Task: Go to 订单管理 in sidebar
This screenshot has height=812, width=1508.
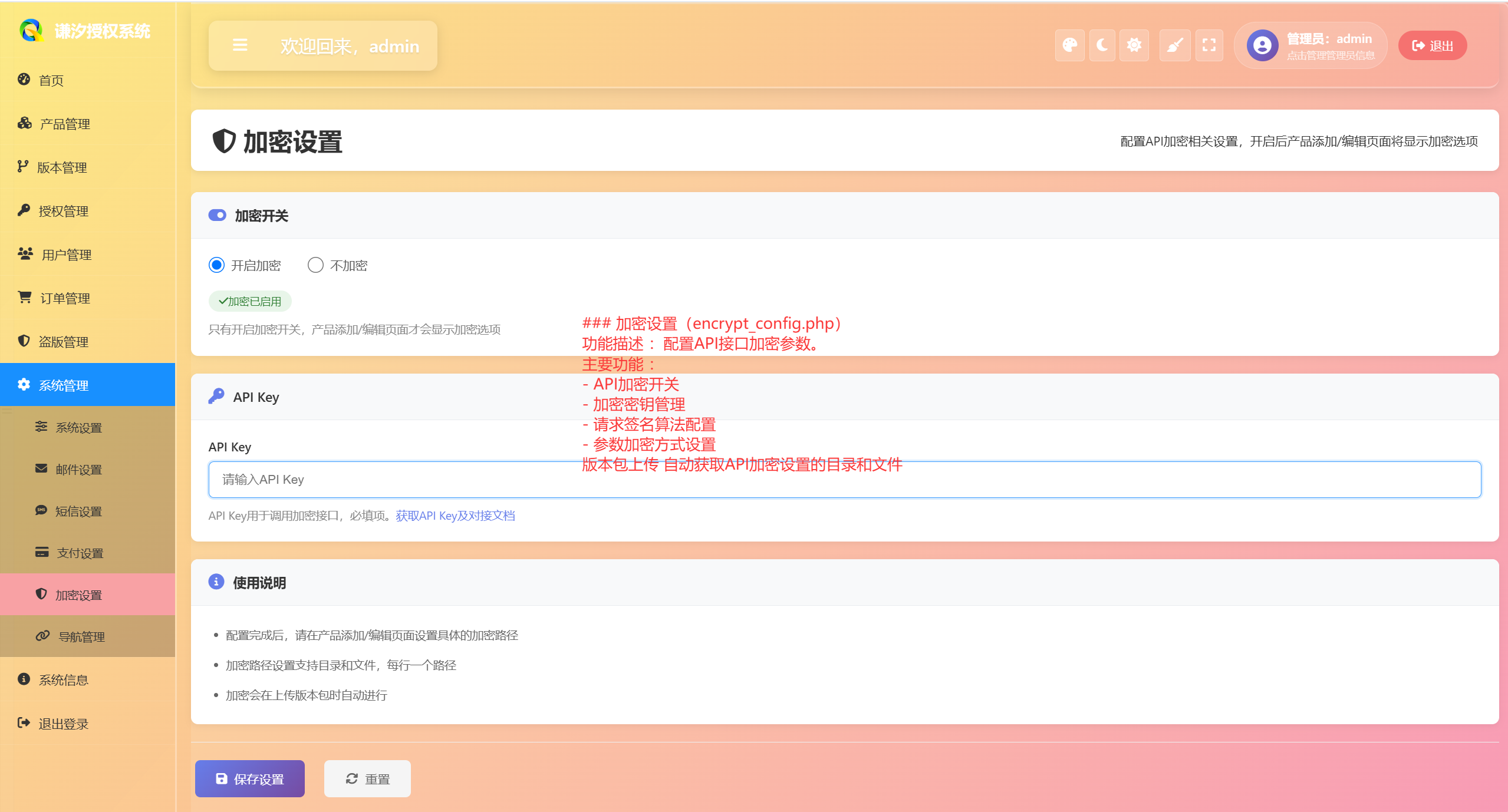Action: [x=87, y=298]
